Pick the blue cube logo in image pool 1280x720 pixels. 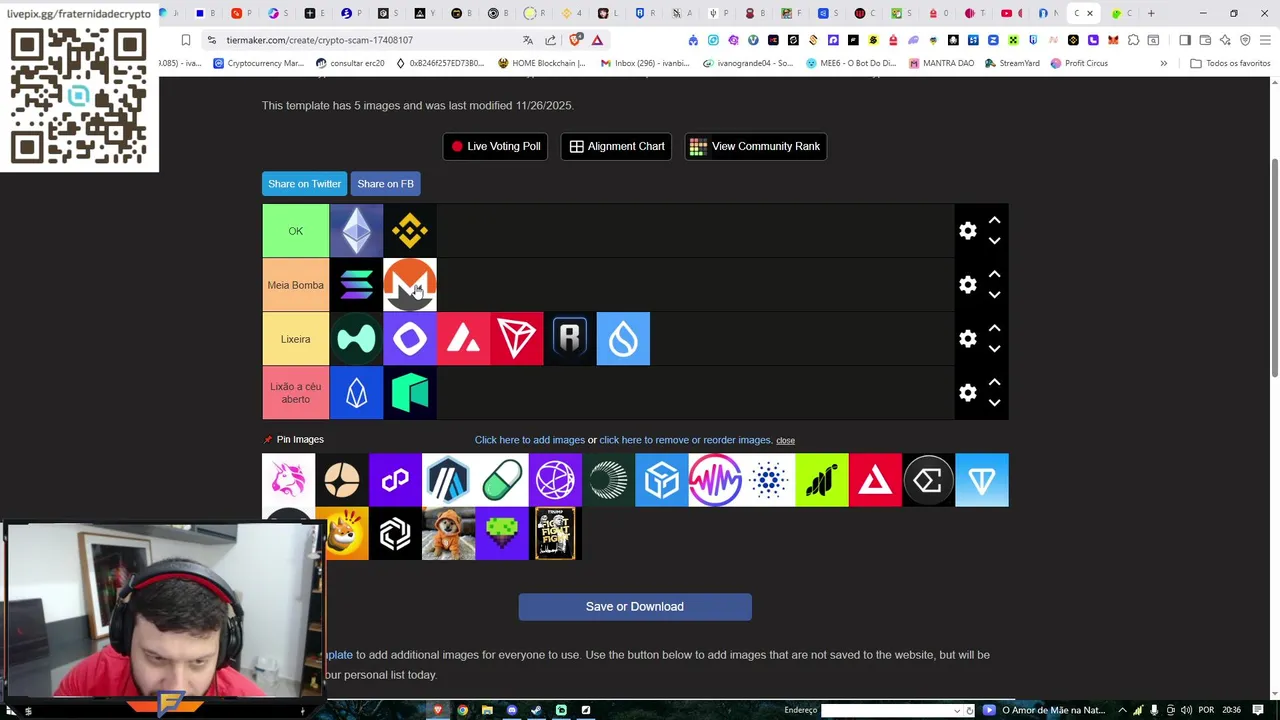[662, 480]
